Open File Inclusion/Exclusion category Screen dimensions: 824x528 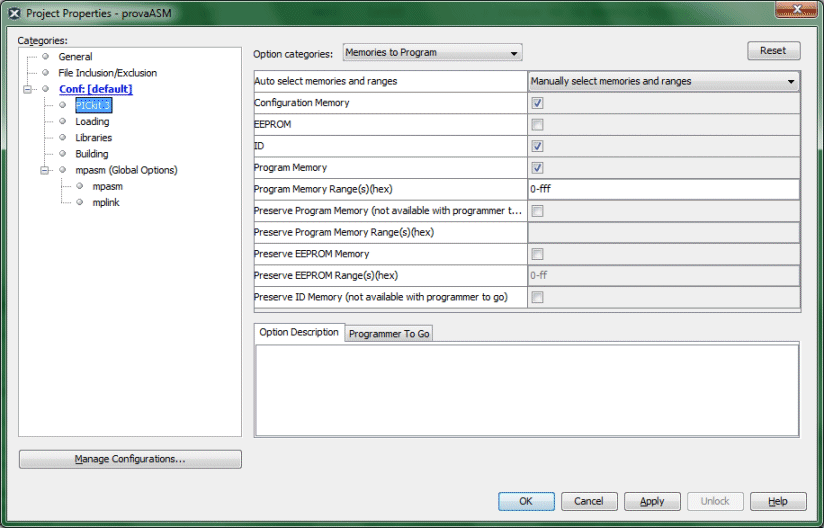click(107, 73)
